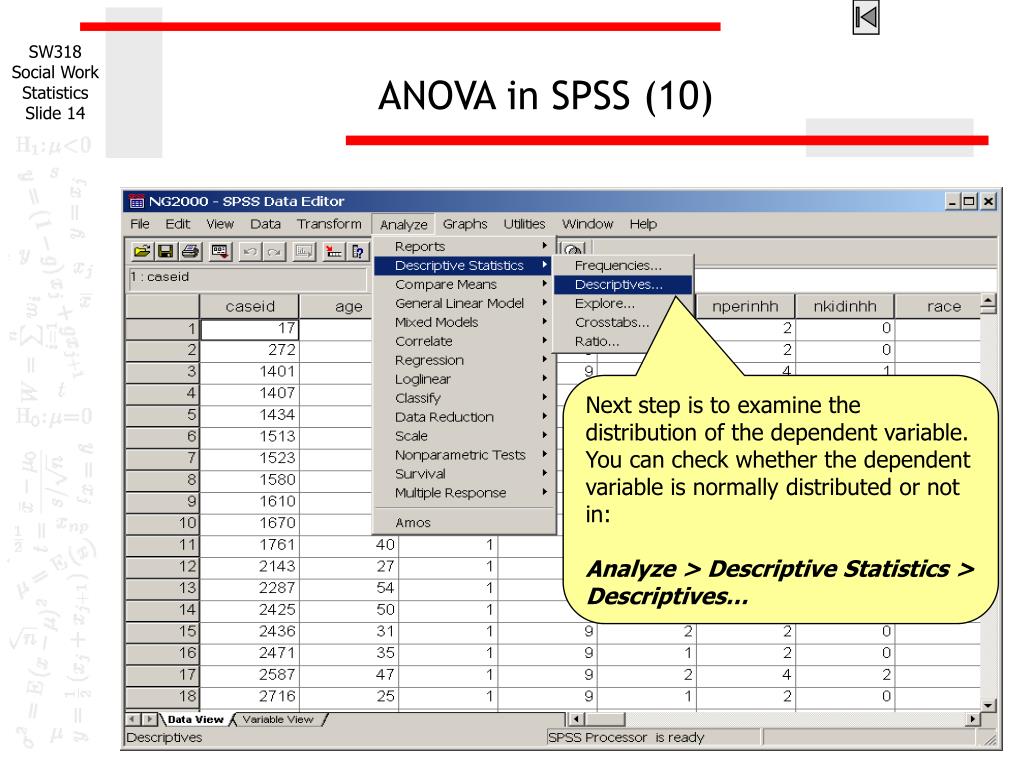This screenshot has width=1024, height=768.
Task: Expand the Nonparametric Tests submenu
Action: click(464, 455)
